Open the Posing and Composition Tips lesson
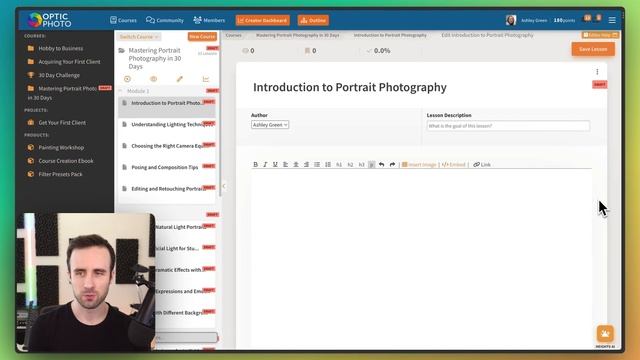 [x=167, y=167]
